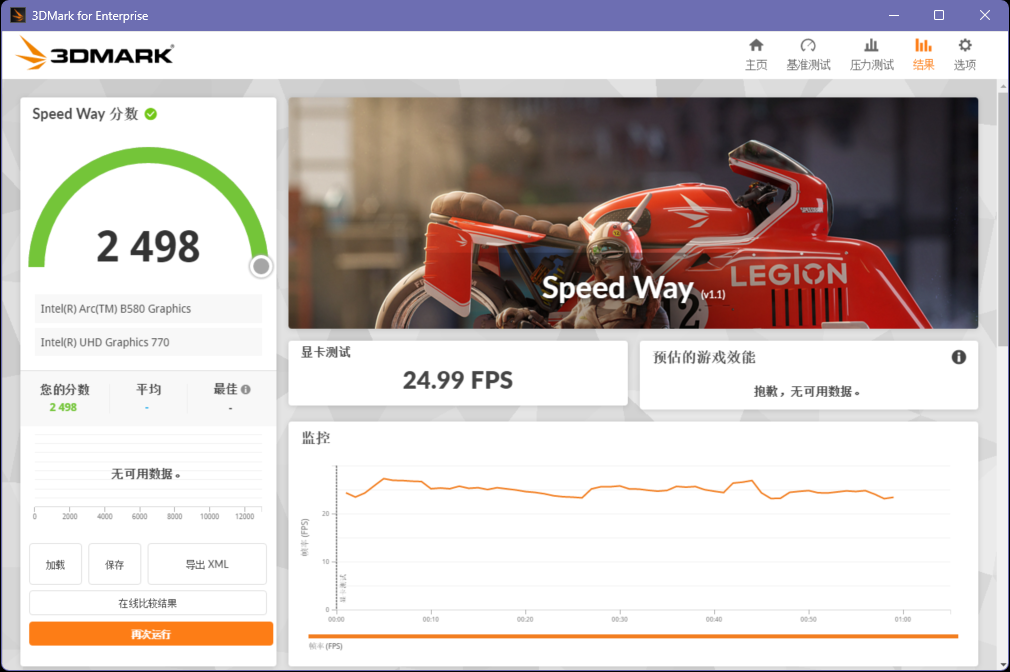Click 在线比较结果 compare online button

(x=148, y=603)
